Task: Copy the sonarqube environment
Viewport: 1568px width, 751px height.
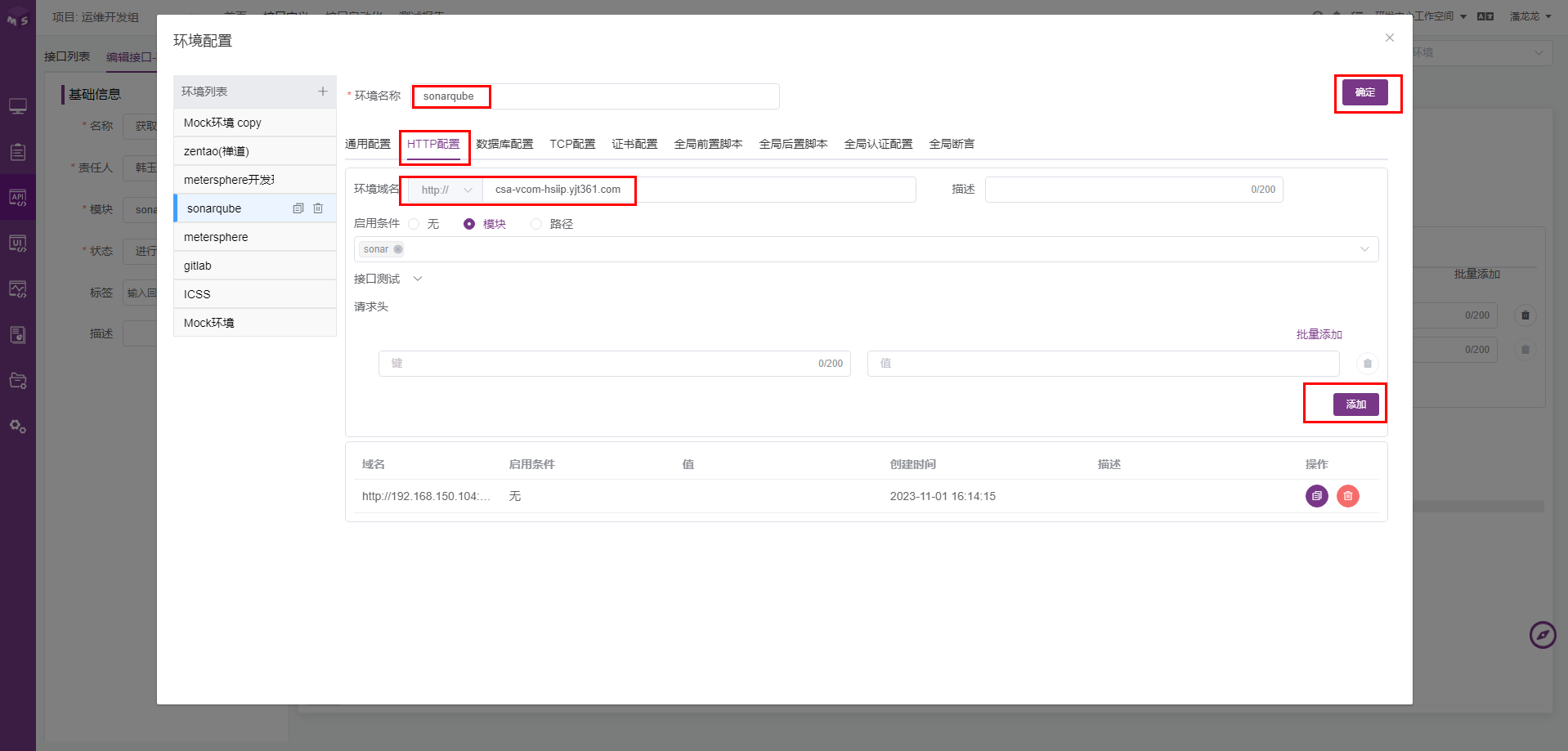Action: (x=298, y=208)
